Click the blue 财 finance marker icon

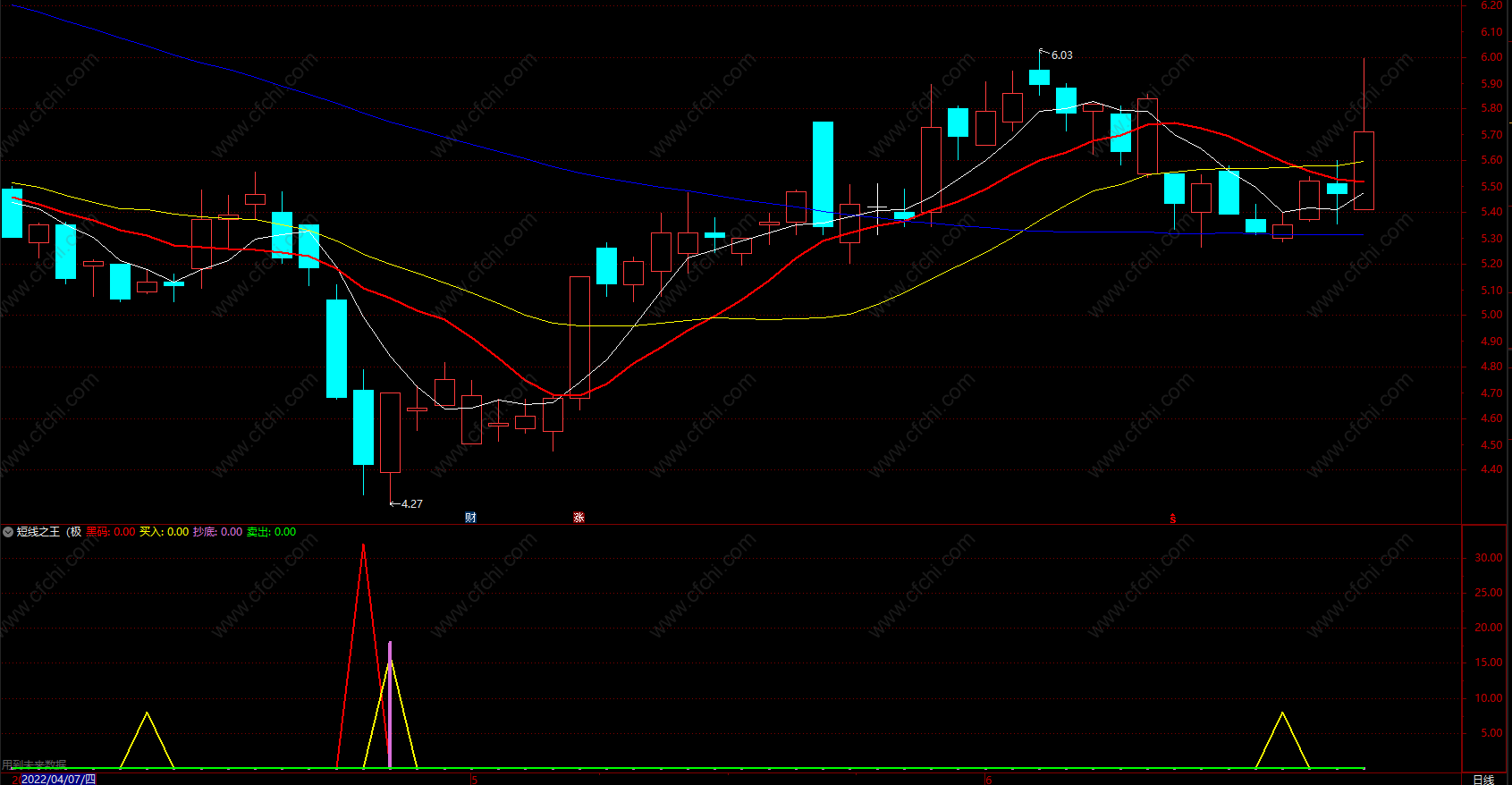(x=471, y=518)
